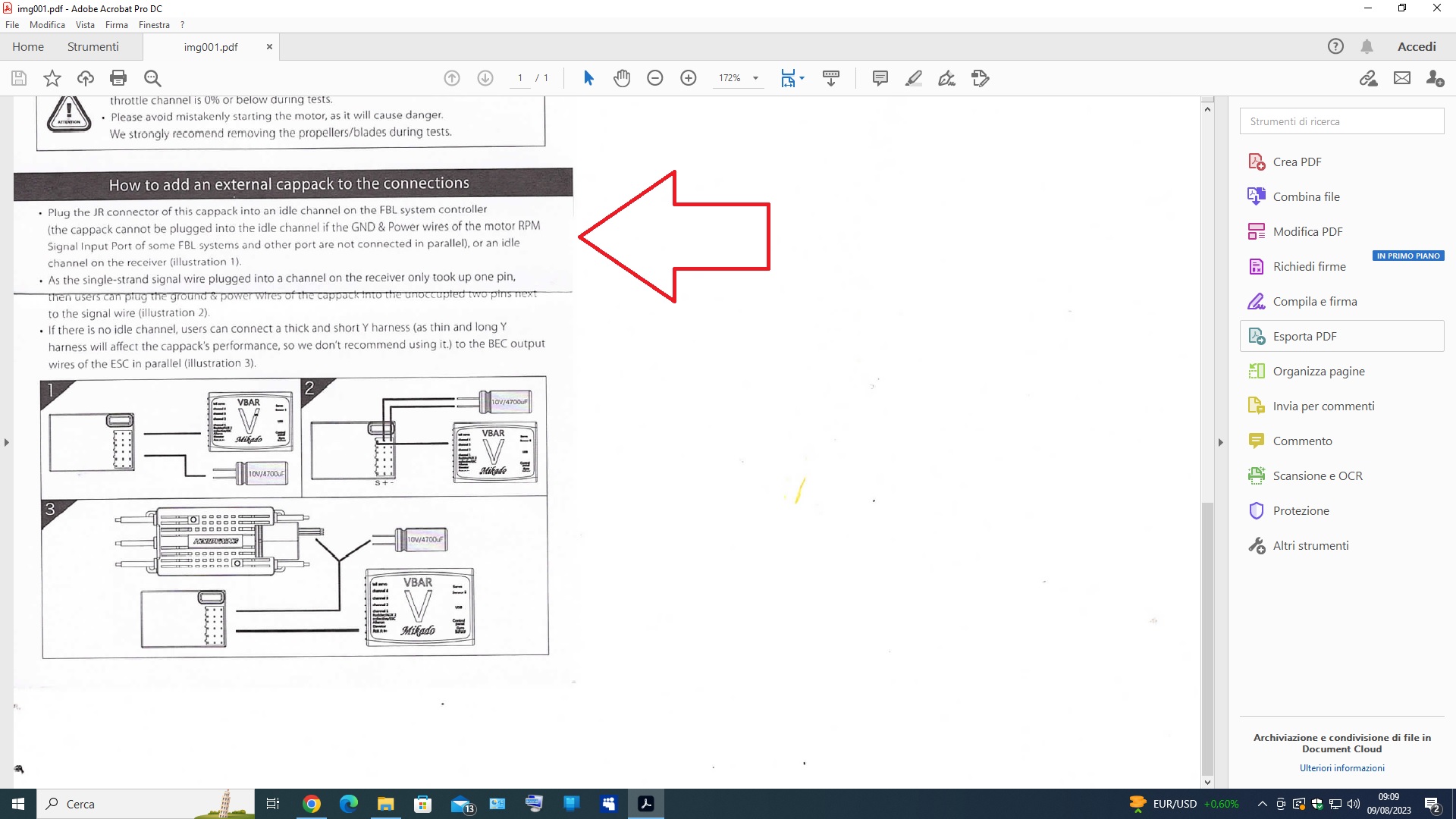The height and width of the screenshot is (819, 1456).
Task: Click the zoom in plus button
Action: pyautogui.click(x=689, y=78)
